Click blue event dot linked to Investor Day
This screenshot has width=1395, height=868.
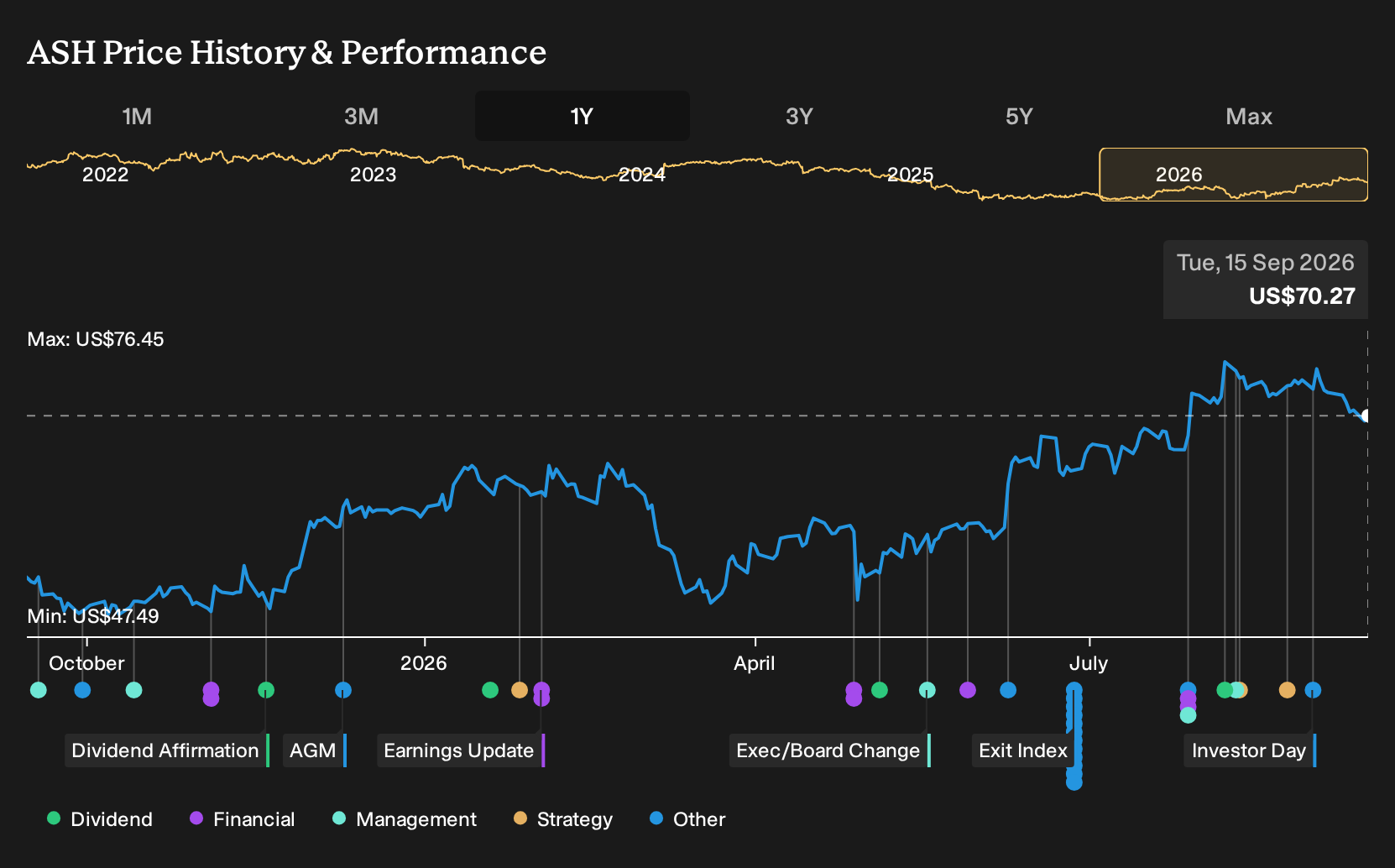coord(1314,690)
